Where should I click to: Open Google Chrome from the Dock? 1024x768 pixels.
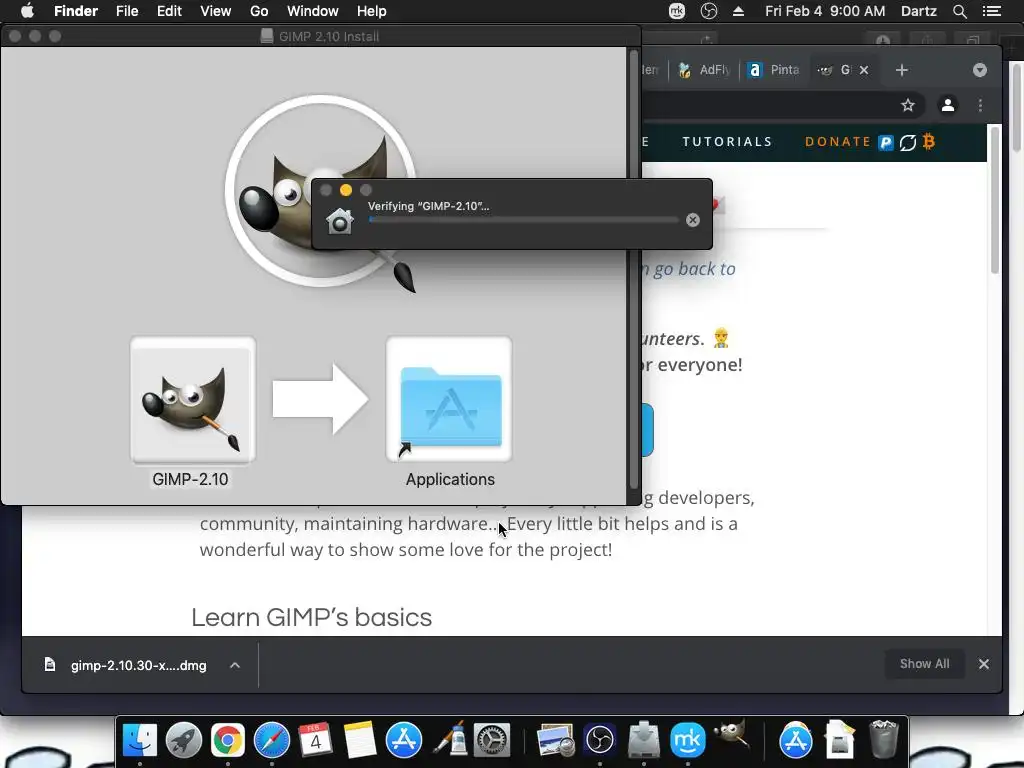[227, 741]
